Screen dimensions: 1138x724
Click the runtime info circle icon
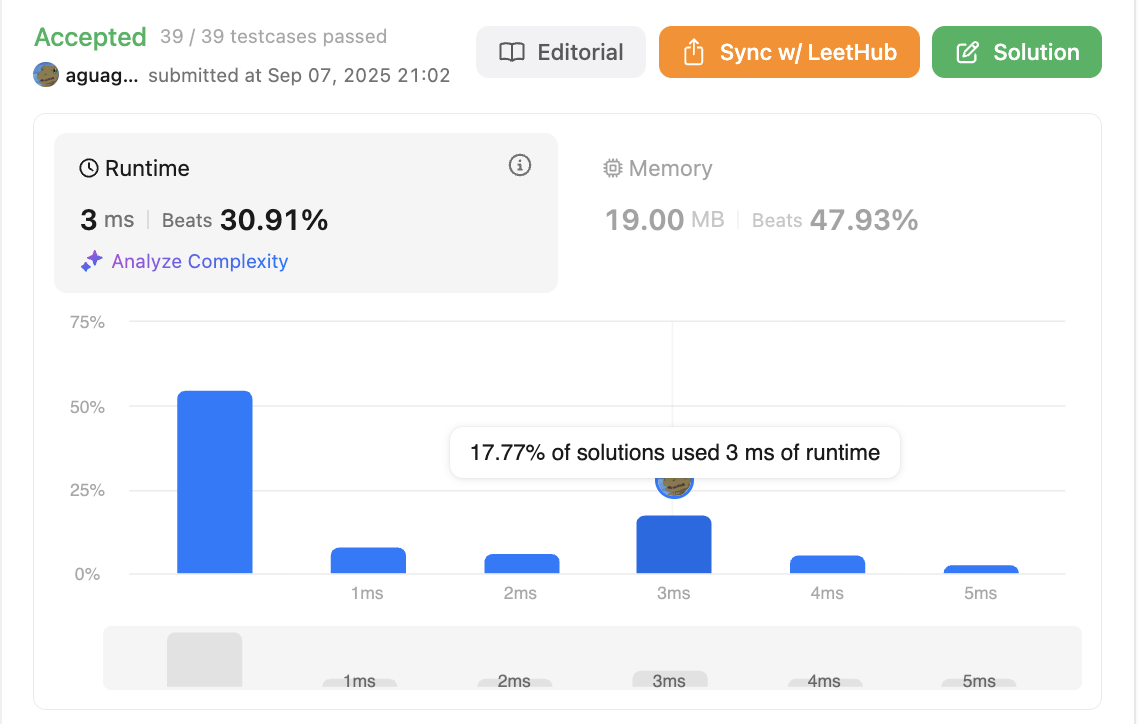click(x=520, y=165)
